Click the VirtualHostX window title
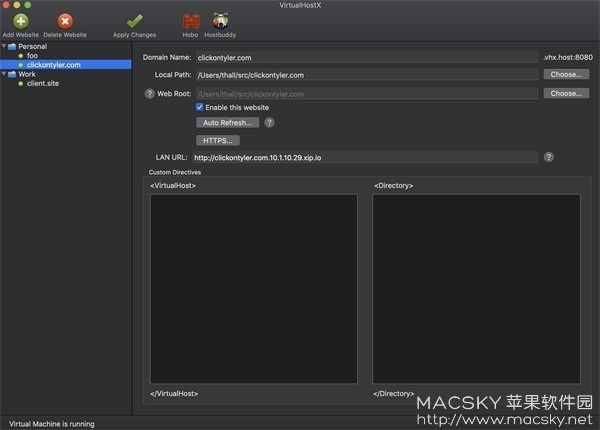Viewport: 600px width, 430px height. [300, 5]
